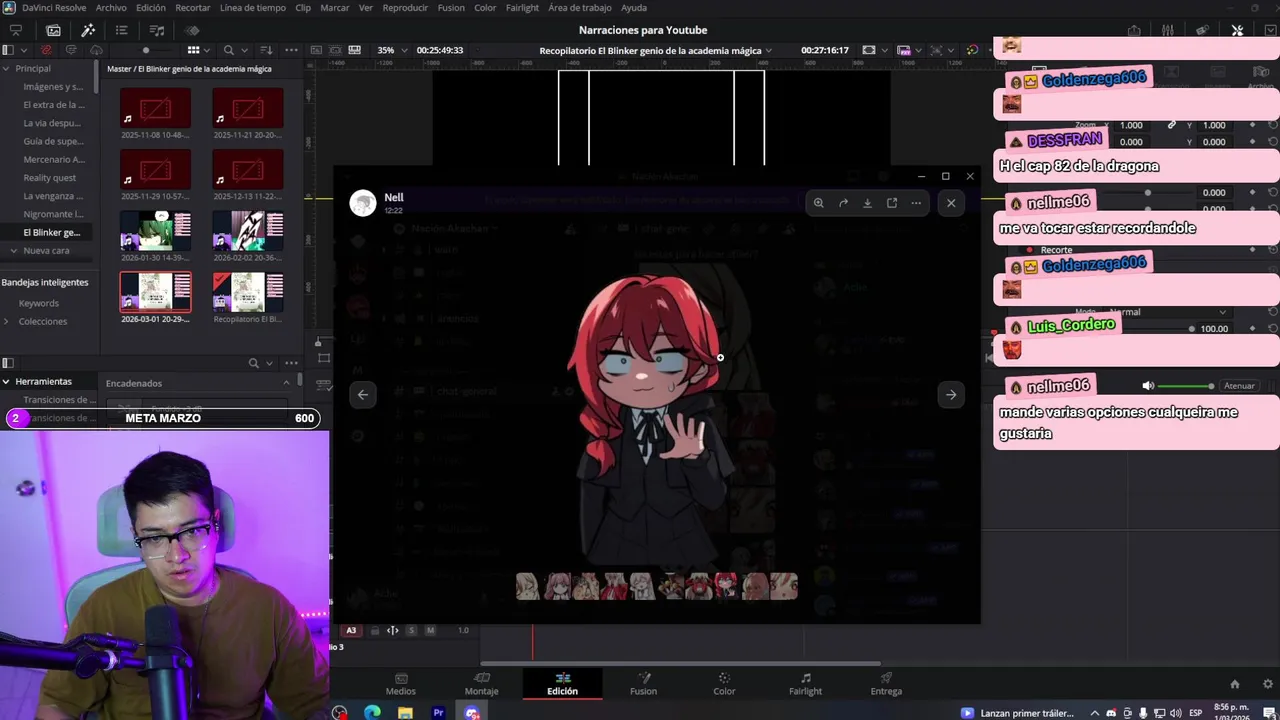Screen dimensions: 1280x720
Task: Toggle Solo on audio track A3
Action: [x=411, y=630]
